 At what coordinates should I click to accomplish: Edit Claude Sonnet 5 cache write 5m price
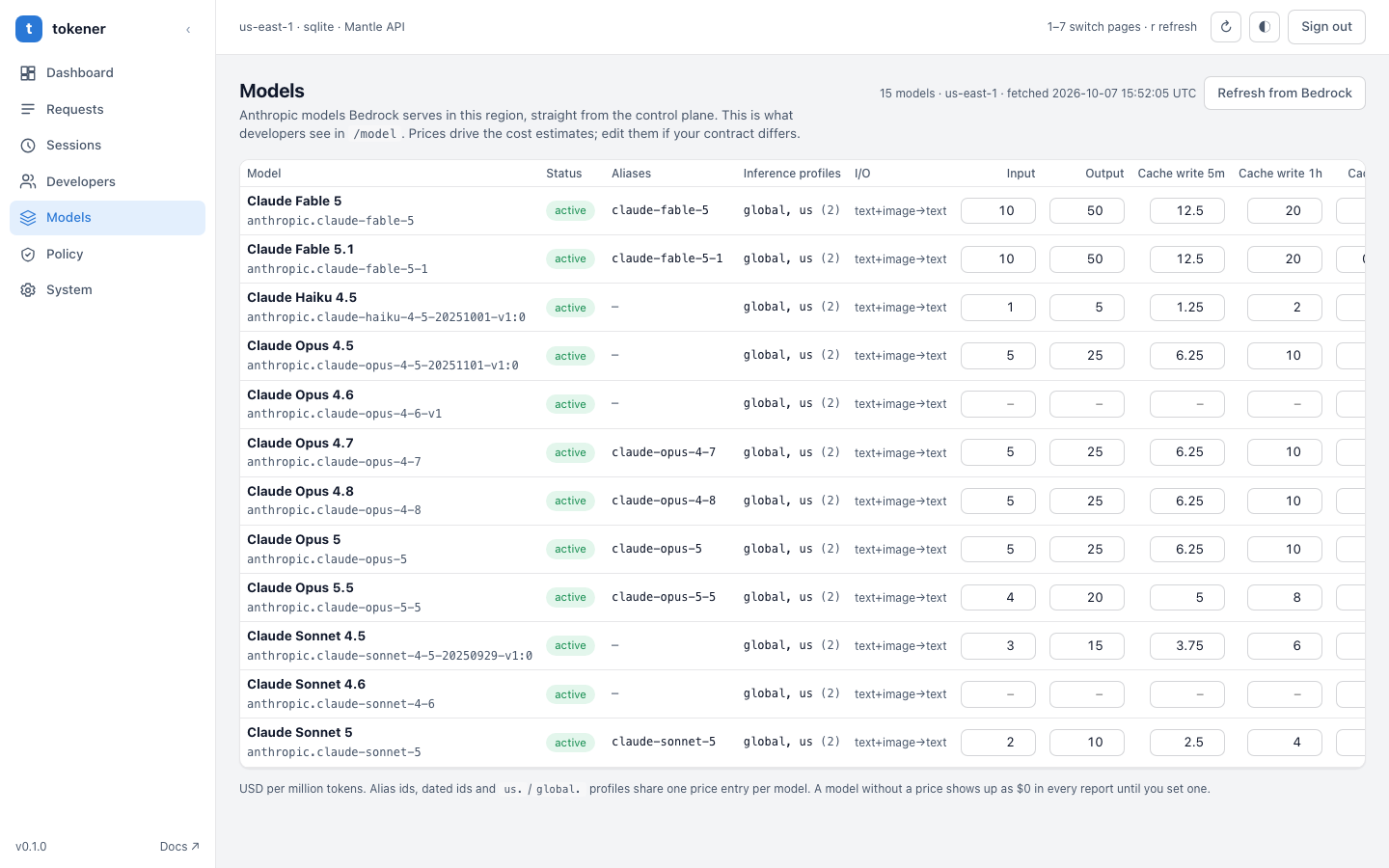(1187, 743)
